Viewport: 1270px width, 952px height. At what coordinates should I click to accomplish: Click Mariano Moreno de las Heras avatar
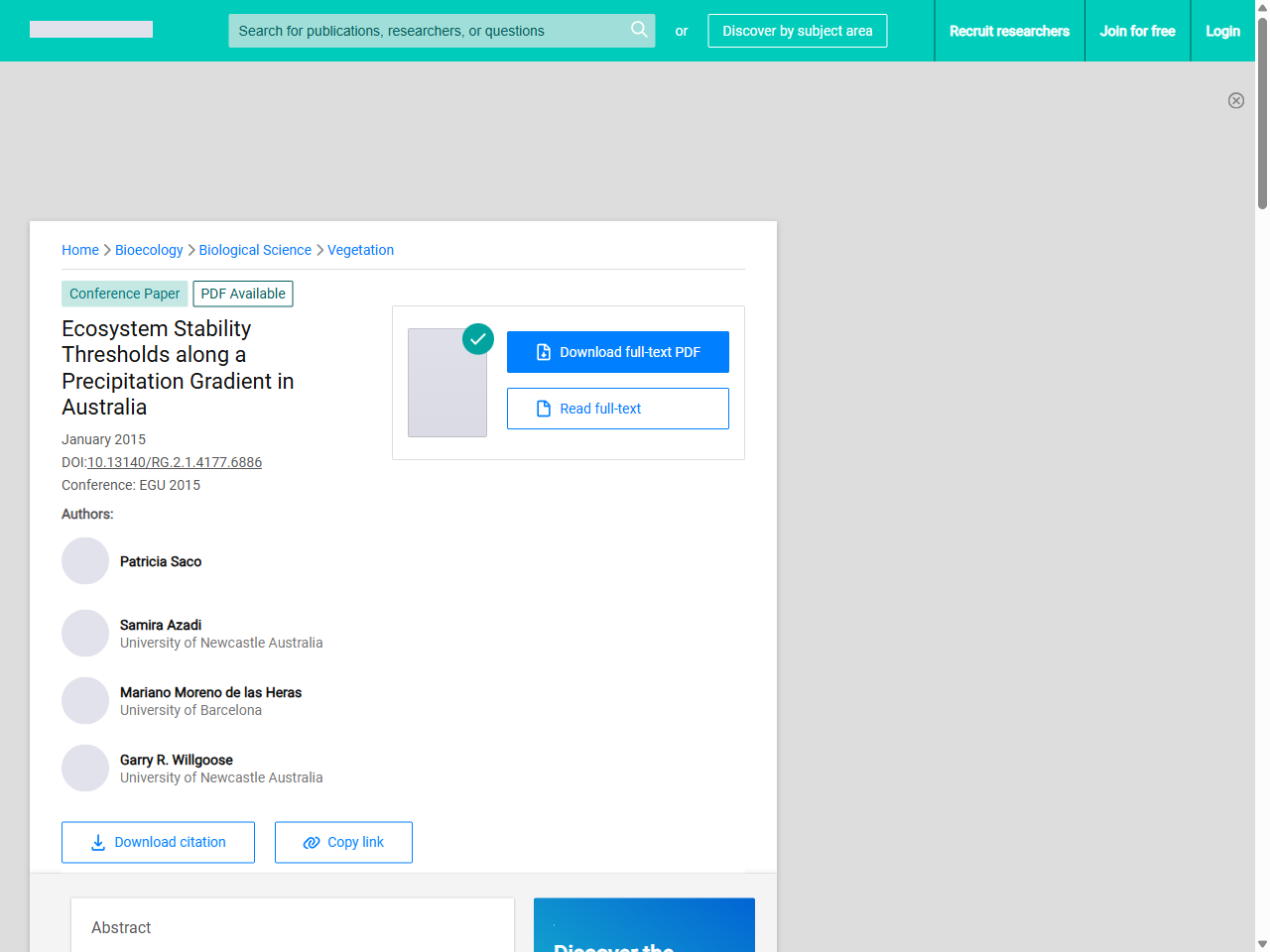85,700
